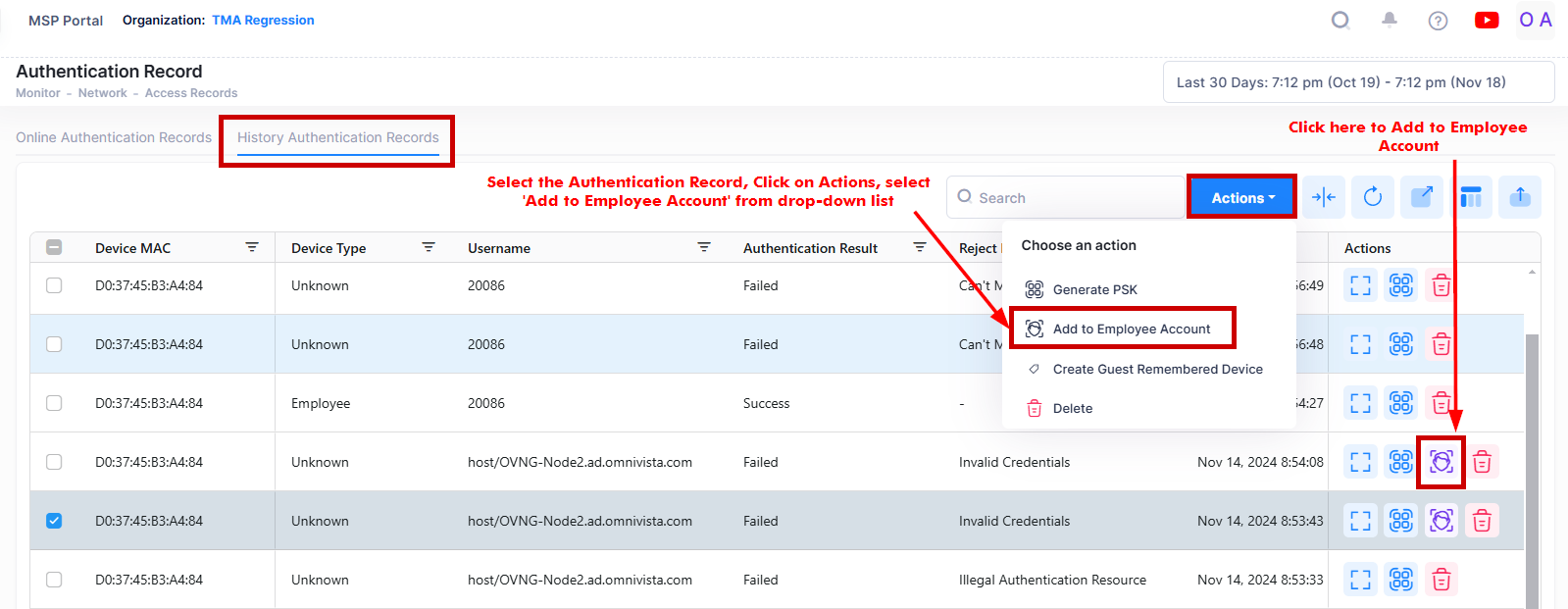
Task: Open the column settings icon
Action: click(1471, 197)
